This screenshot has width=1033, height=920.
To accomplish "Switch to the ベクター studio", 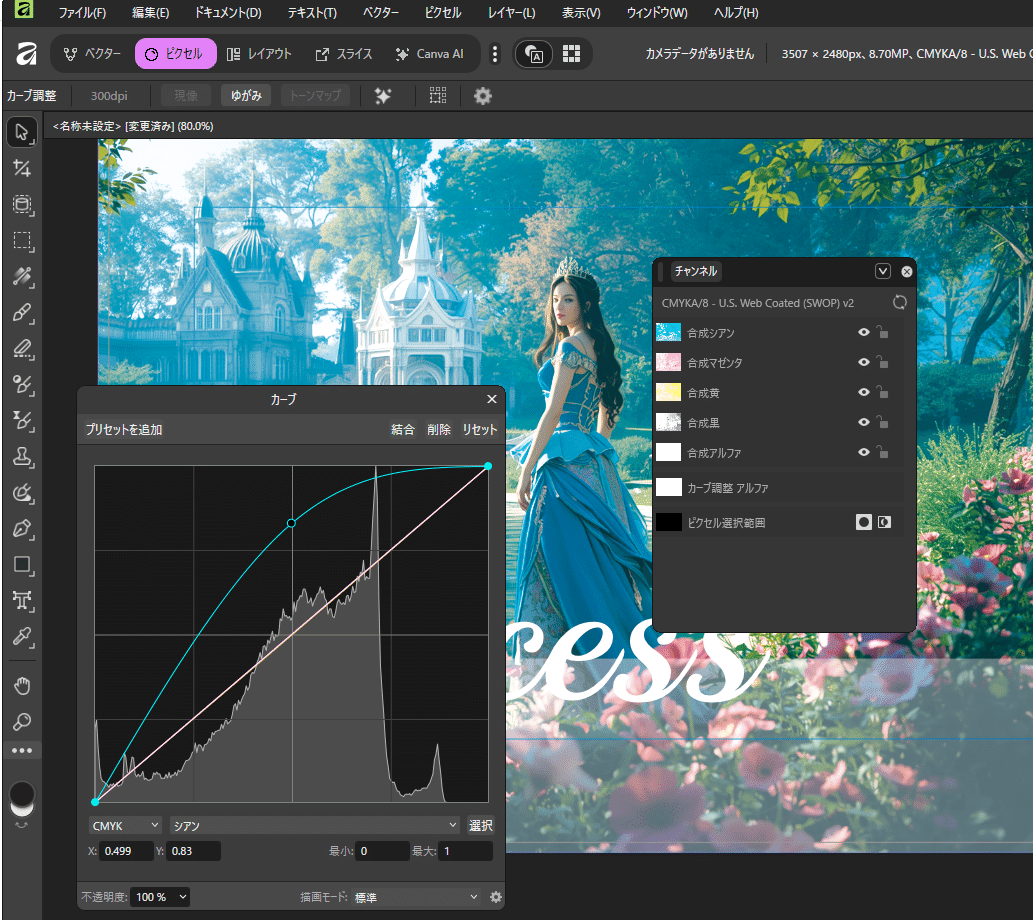I will click(x=92, y=54).
